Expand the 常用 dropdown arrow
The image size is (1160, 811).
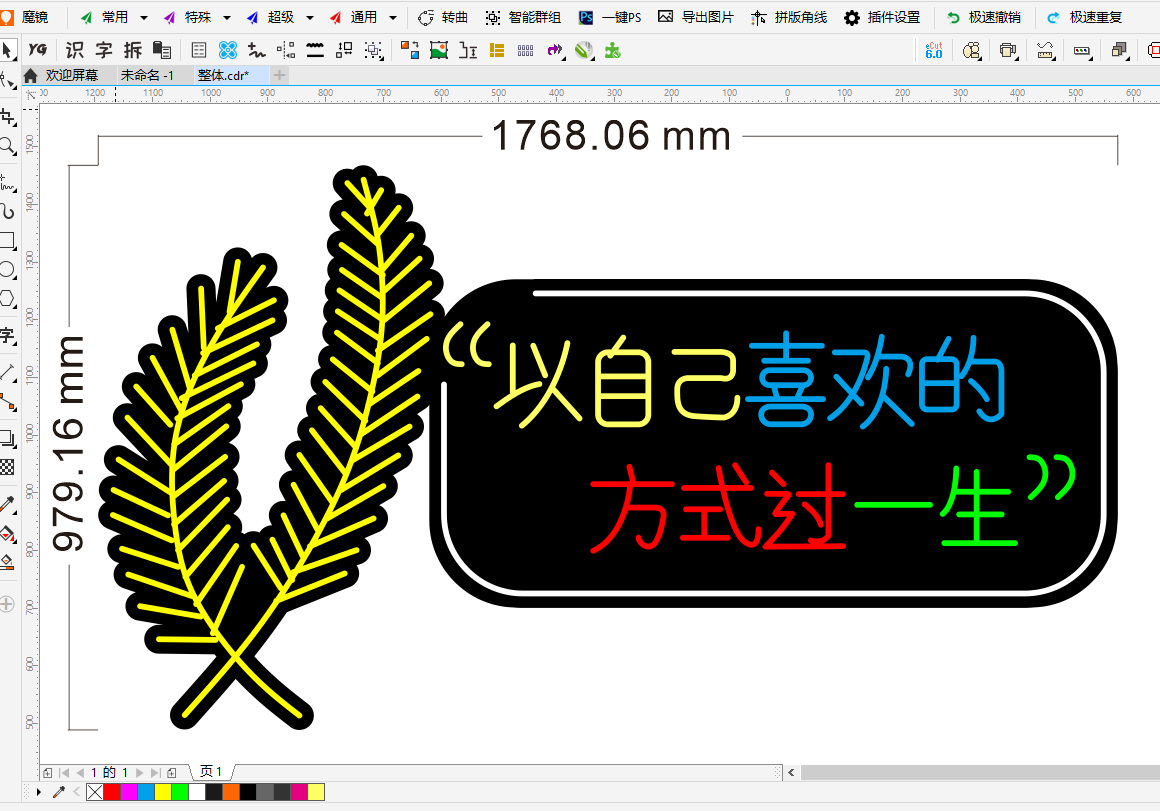pyautogui.click(x=144, y=18)
